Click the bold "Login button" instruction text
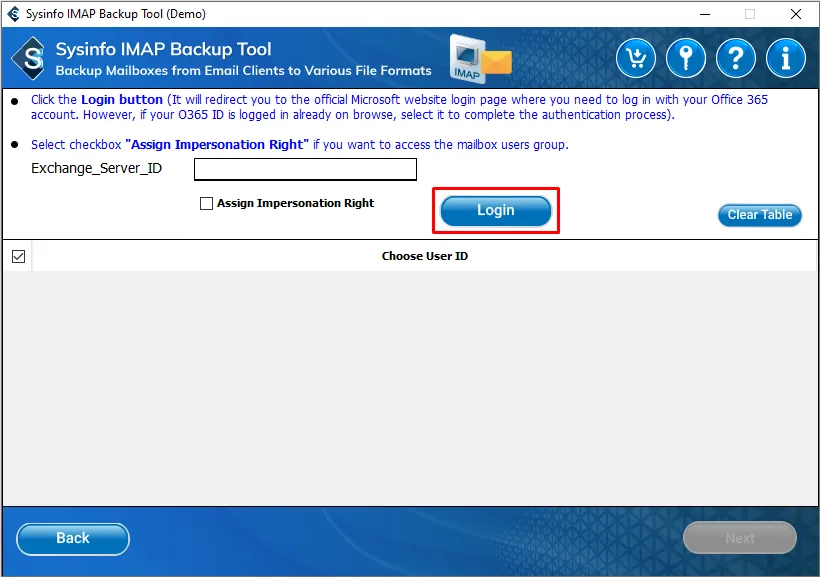Screen dimensions: 820x577 pyautogui.click(x=122, y=100)
